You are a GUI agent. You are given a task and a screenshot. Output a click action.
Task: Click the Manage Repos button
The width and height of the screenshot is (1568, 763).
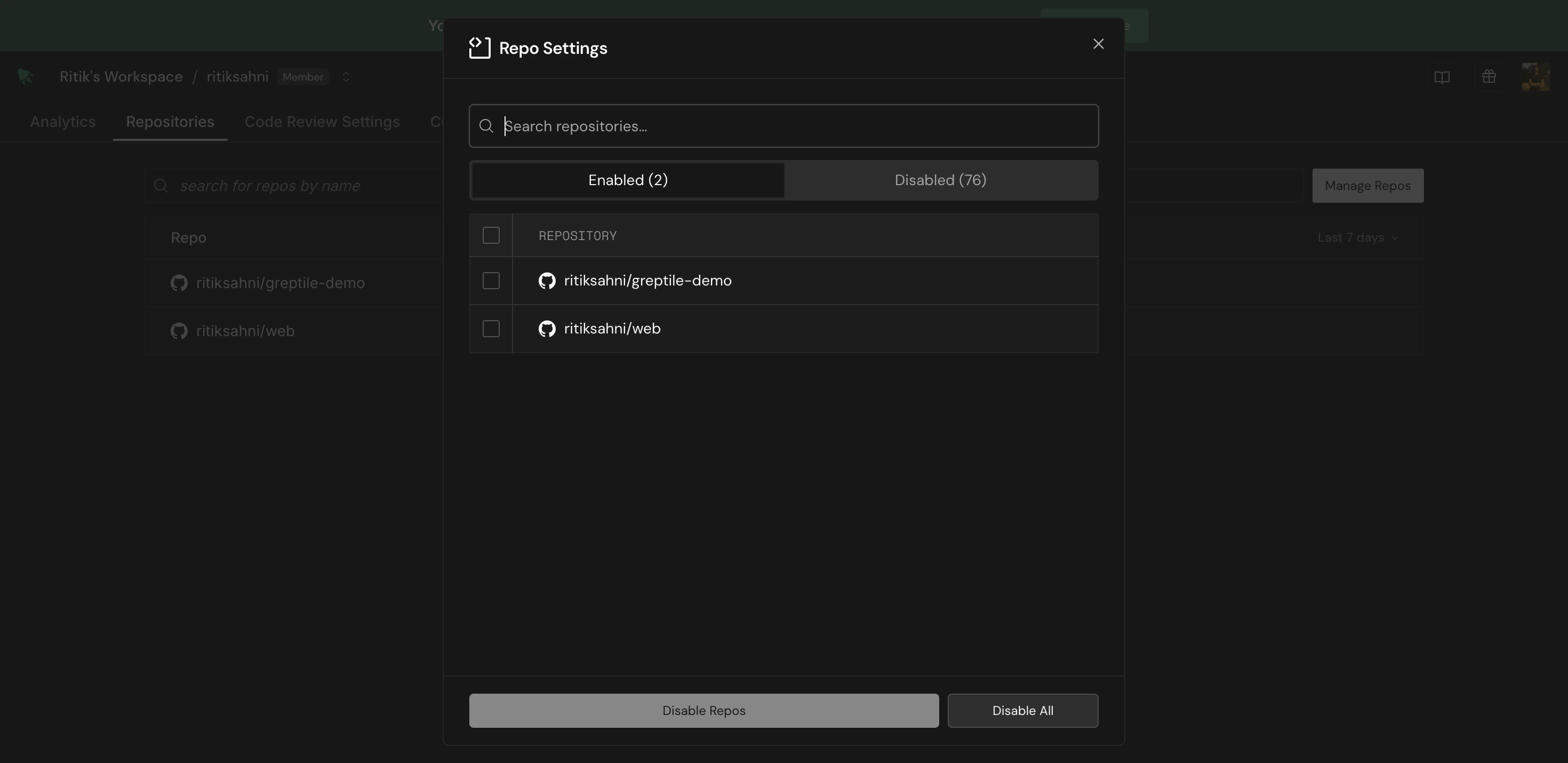[x=1367, y=185]
